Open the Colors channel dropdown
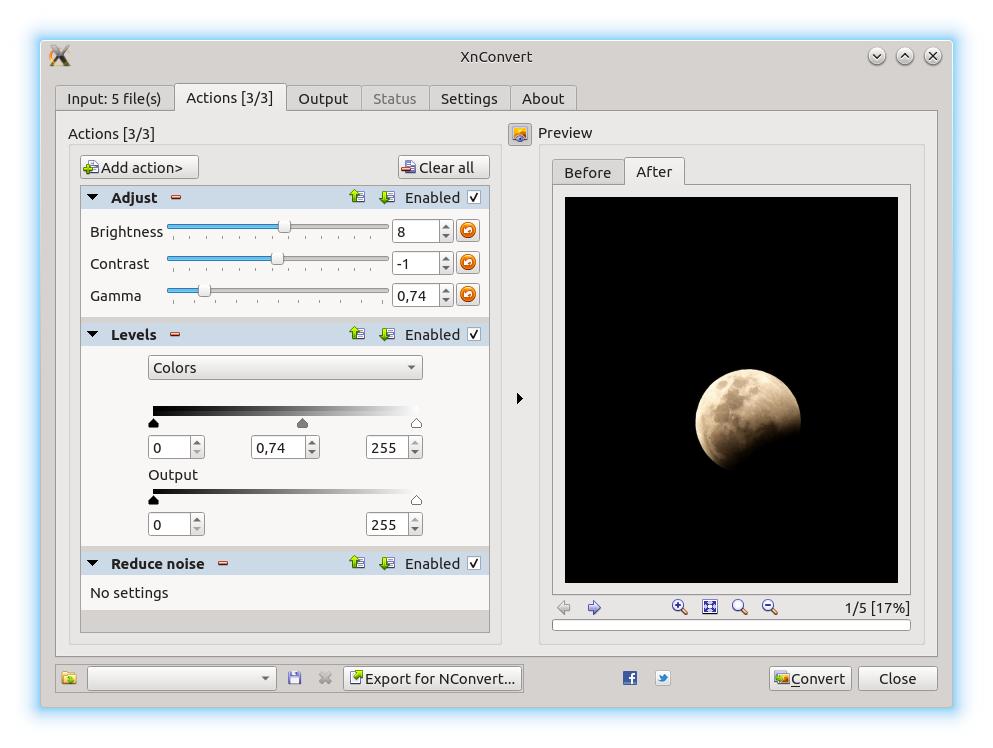 pos(285,367)
